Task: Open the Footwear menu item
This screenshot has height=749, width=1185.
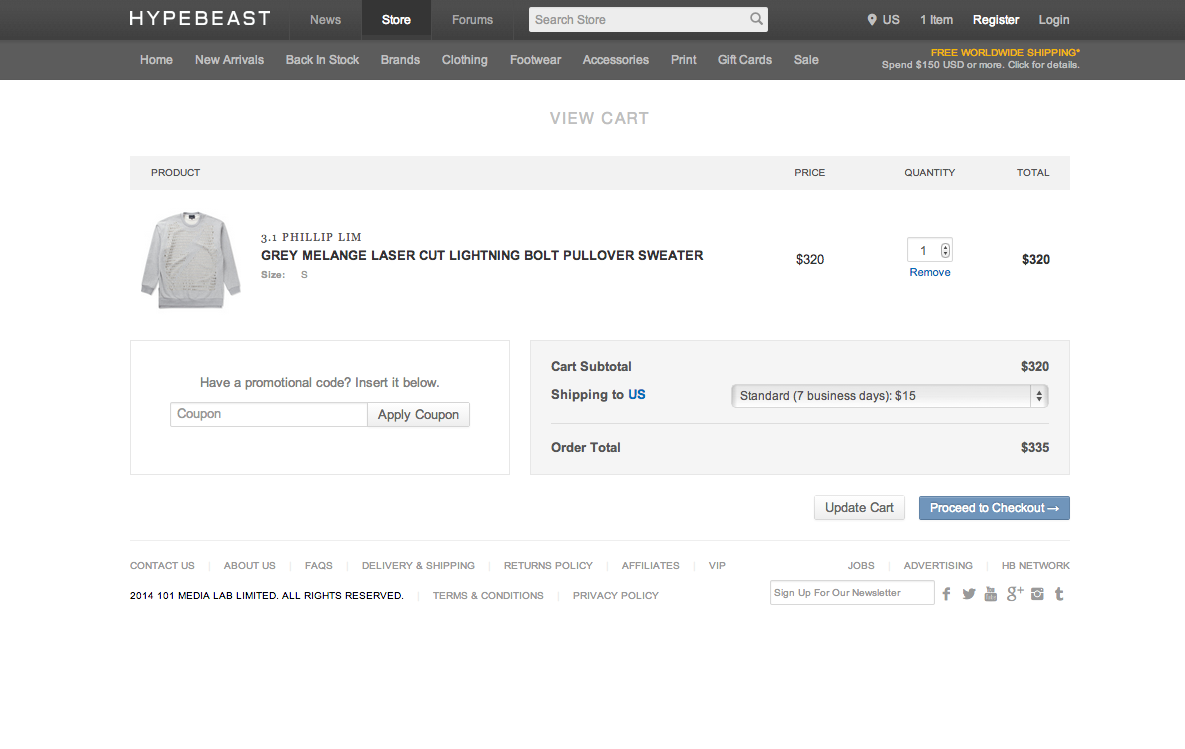Action: tap(535, 60)
